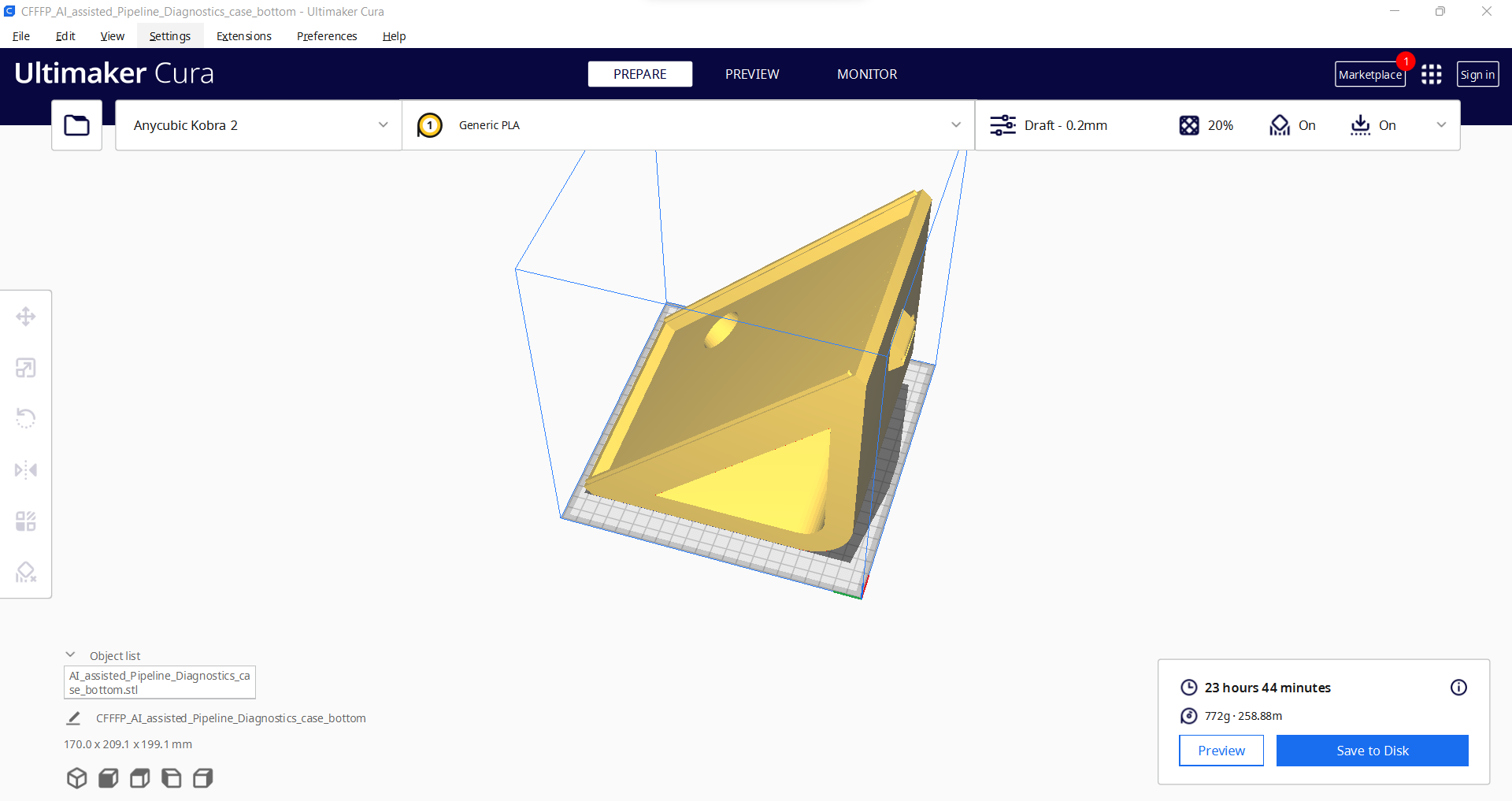Click the extruder 1 material icon

430,125
